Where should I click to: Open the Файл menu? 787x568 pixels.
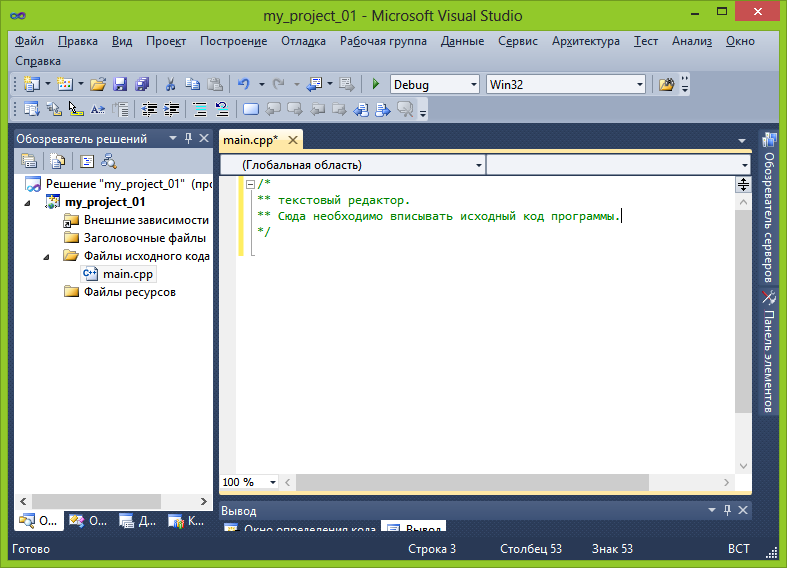(29, 41)
